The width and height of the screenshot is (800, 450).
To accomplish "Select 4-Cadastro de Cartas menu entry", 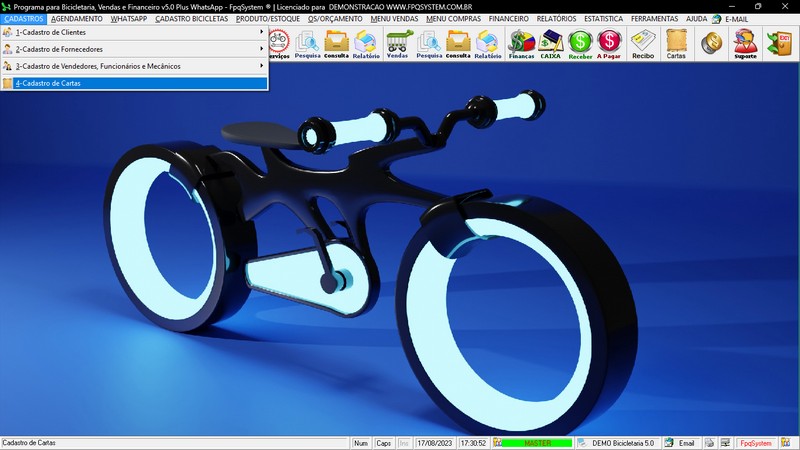I will pos(135,83).
